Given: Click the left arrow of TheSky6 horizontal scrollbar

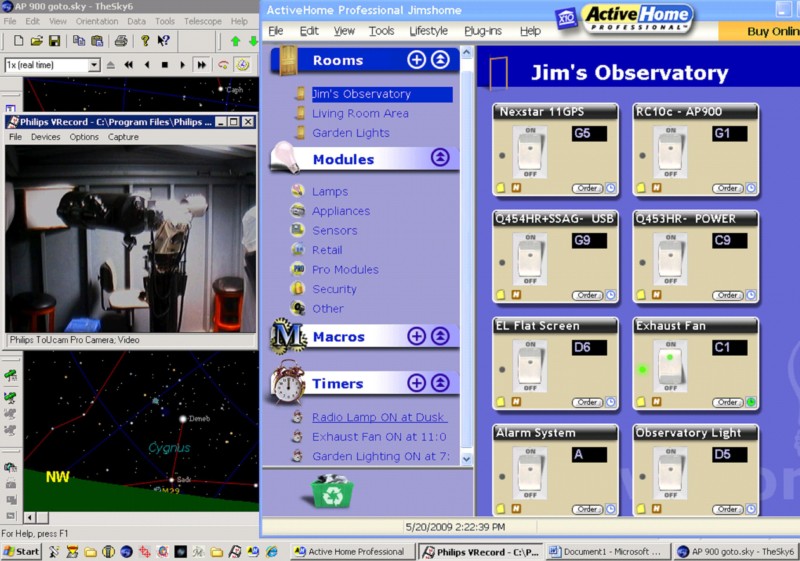Looking at the screenshot, I should click(x=30, y=518).
